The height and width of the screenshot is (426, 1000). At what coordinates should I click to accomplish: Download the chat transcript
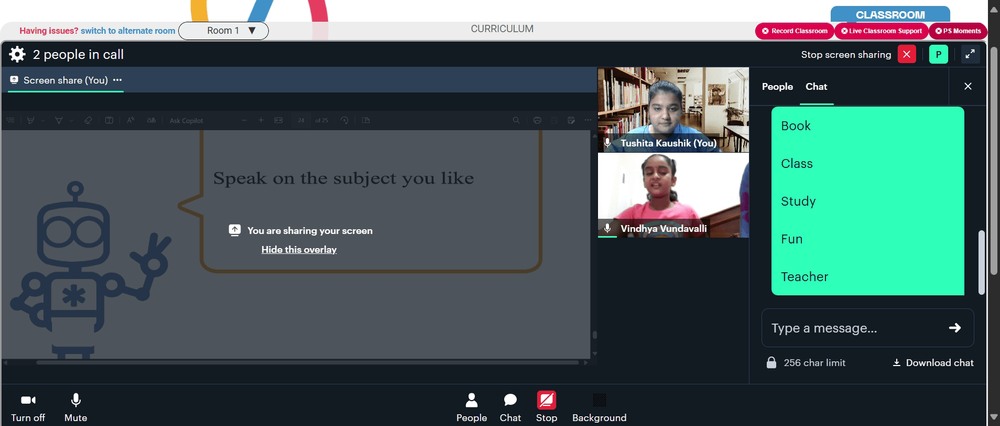click(932, 363)
